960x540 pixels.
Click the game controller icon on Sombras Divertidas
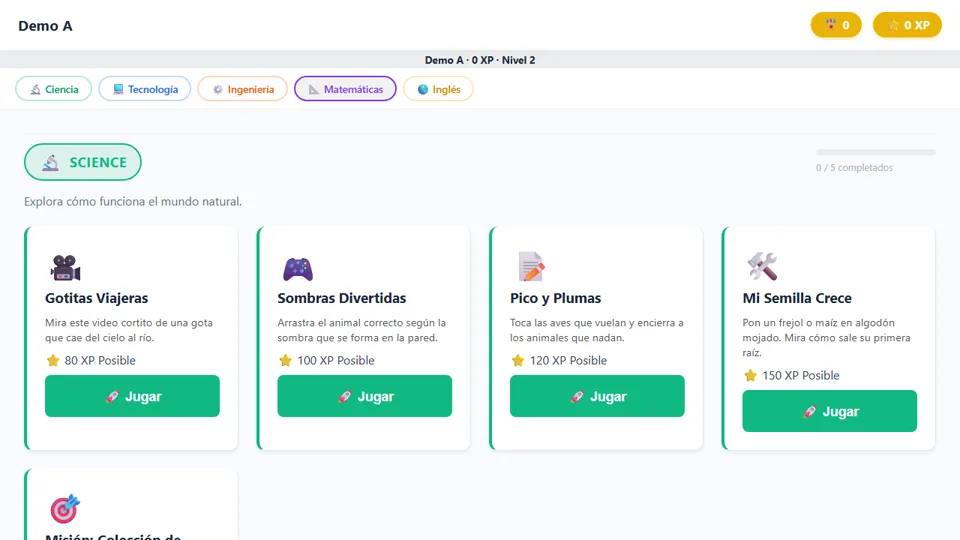[298, 269]
